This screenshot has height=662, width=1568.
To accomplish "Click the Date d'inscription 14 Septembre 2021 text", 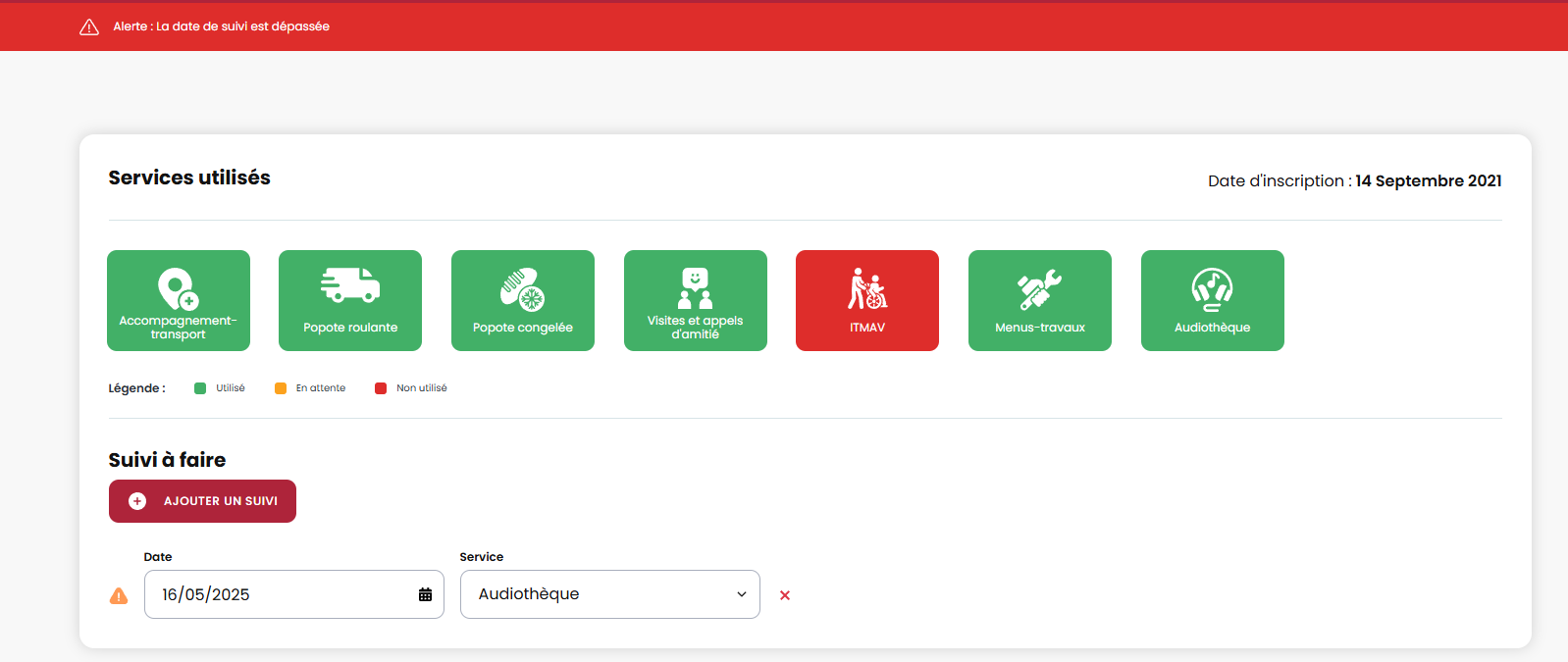I will coord(1354,181).
